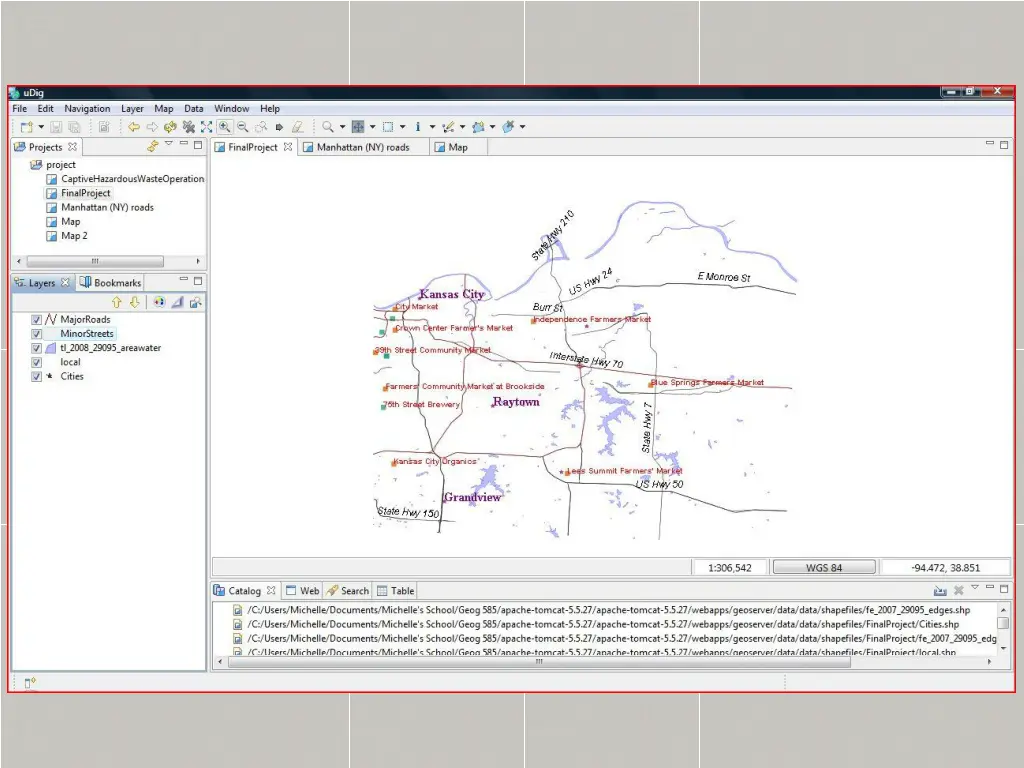Click the Remove icon in Catalog panel

click(958, 590)
